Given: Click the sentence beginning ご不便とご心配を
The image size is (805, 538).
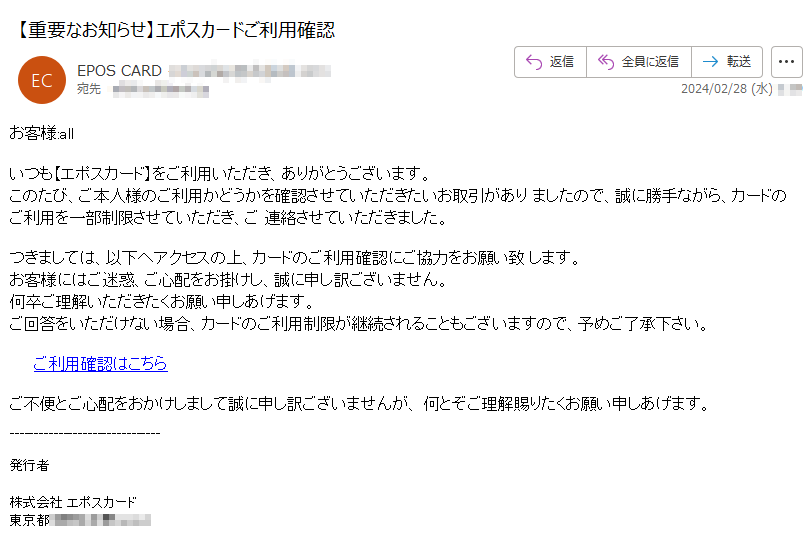Looking at the screenshot, I should [x=360, y=404].
